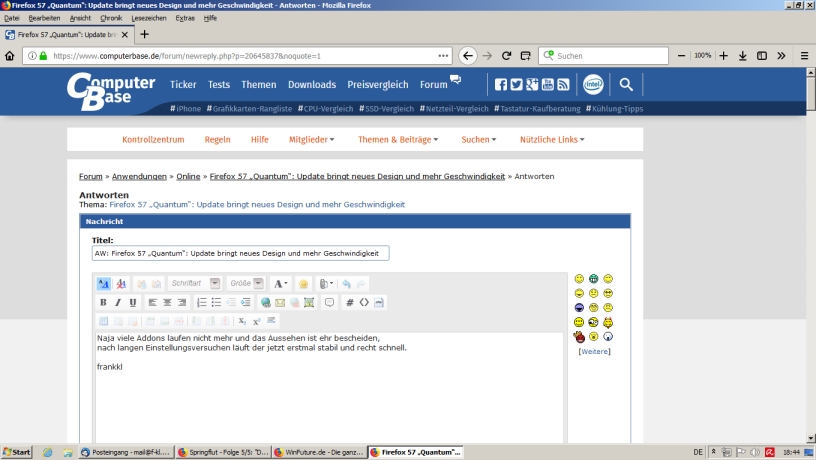Go to Kontrollzentrum link
The width and height of the screenshot is (816, 460).
(153, 139)
